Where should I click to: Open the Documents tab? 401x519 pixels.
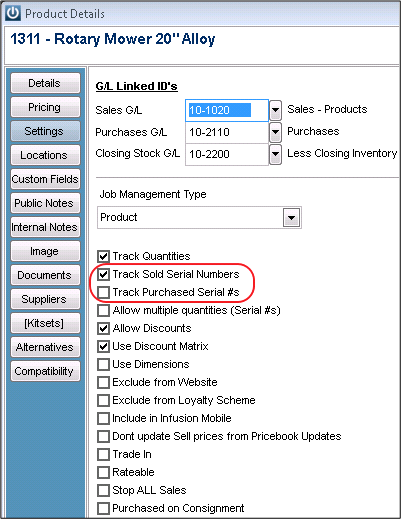[x=45, y=275]
